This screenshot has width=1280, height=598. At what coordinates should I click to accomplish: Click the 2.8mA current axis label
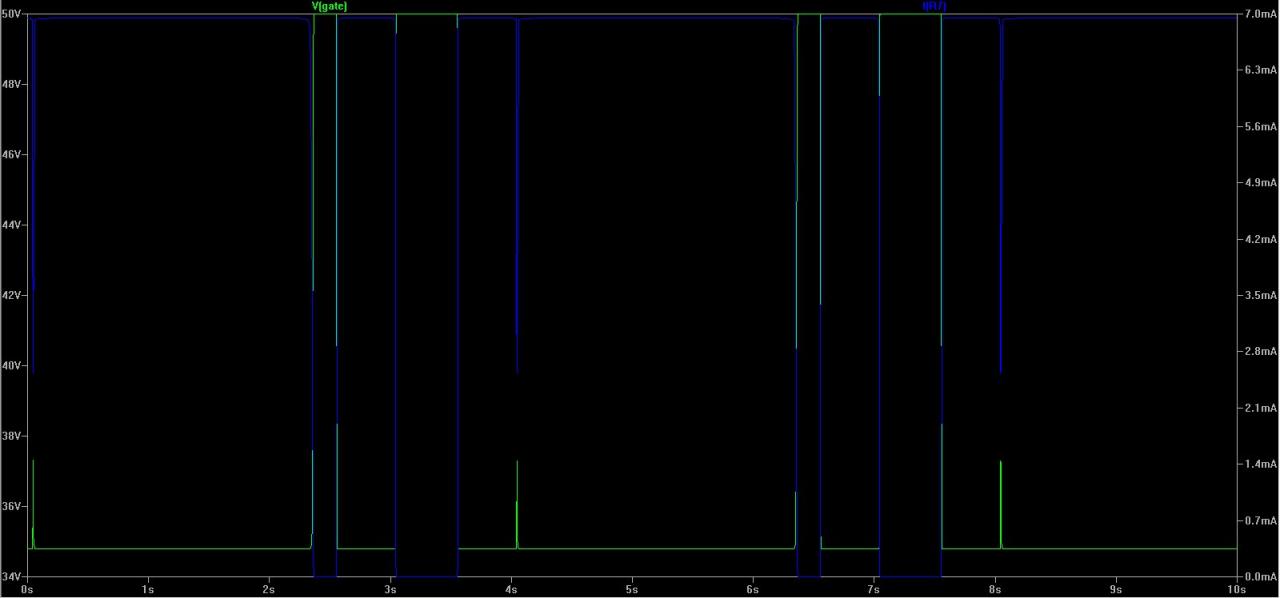click(1261, 352)
